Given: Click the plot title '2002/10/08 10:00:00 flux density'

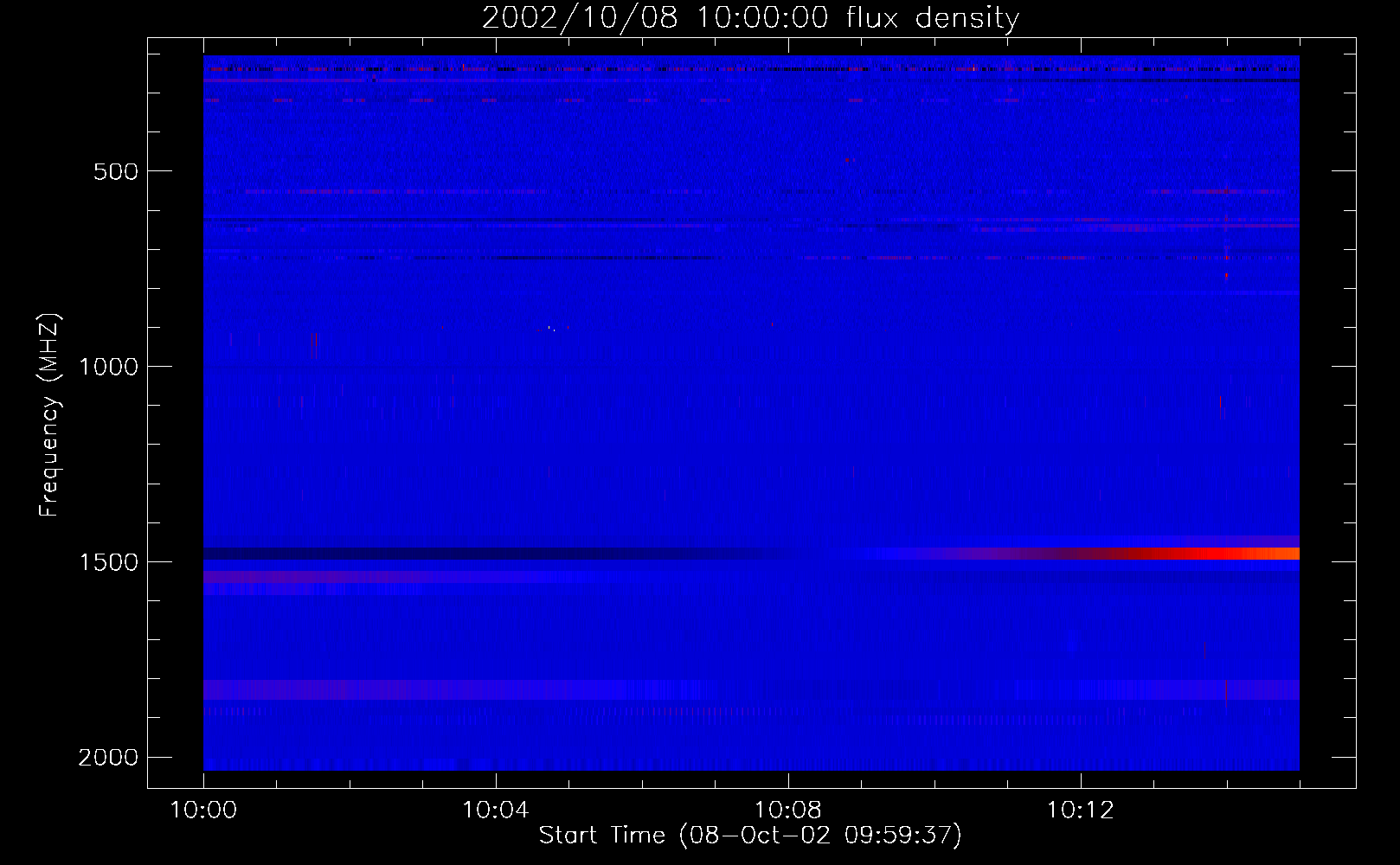Looking at the screenshot, I should tap(750, 17).
